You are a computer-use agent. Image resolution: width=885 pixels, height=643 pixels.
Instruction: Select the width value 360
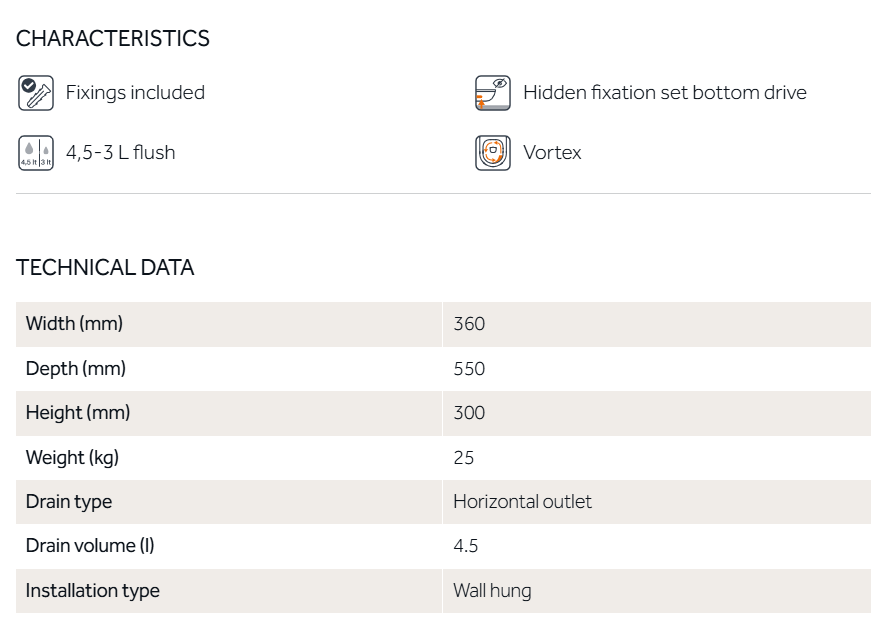coord(469,324)
